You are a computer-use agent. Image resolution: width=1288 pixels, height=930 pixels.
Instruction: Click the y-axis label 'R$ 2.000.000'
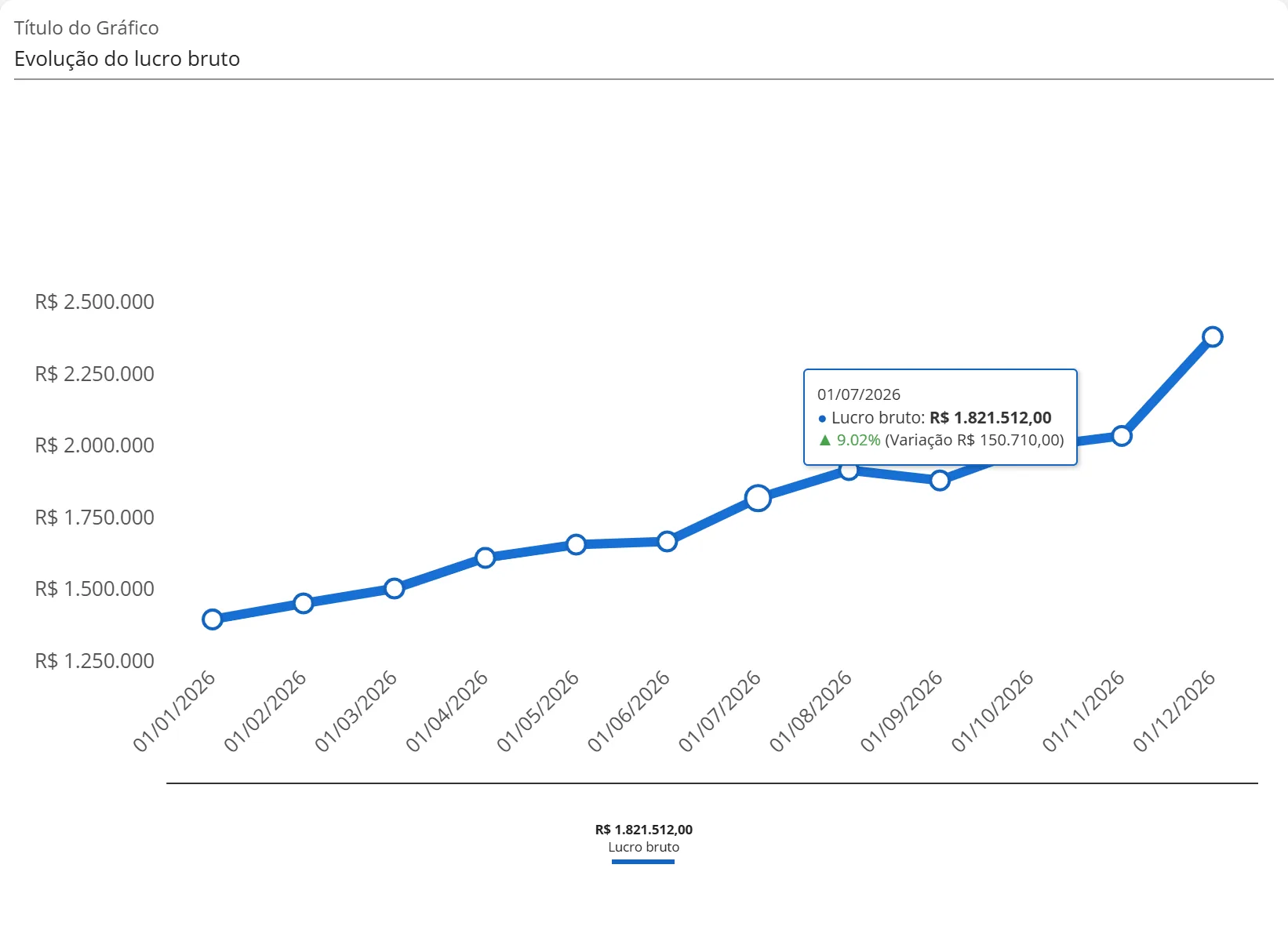coord(95,445)
